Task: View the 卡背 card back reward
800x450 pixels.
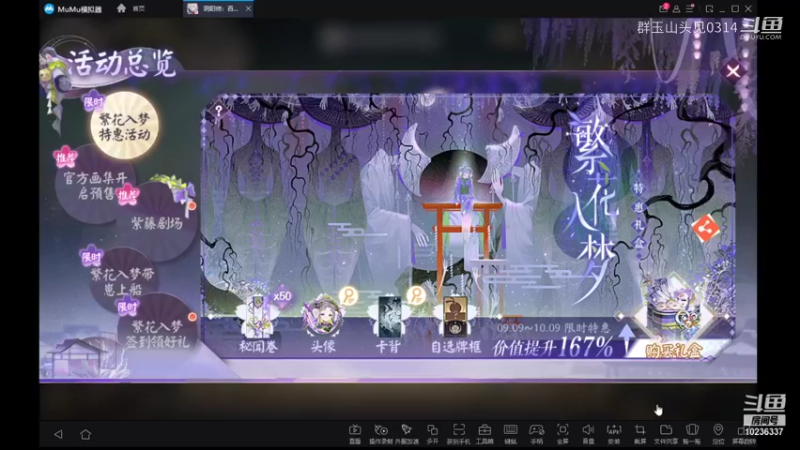Action: coord(388,324)
